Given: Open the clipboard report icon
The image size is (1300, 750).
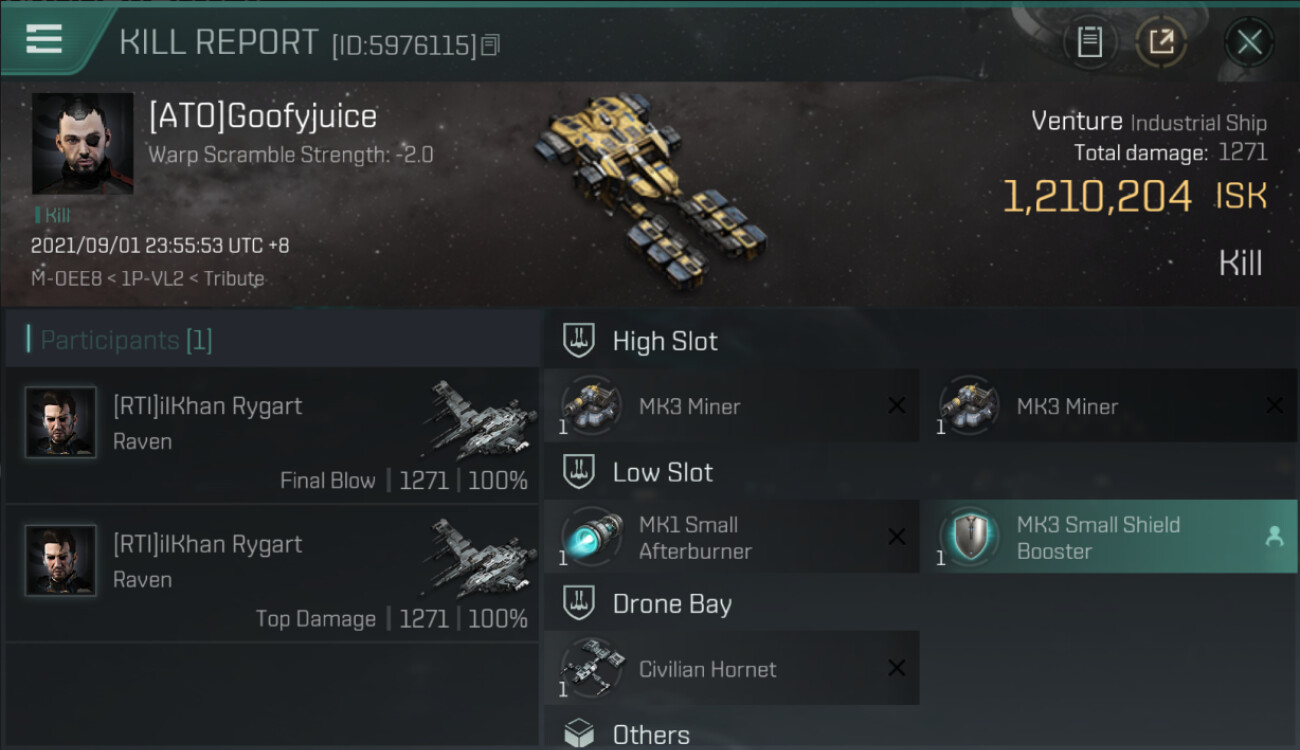Looking at the screenshot, I should (1089, 42).
